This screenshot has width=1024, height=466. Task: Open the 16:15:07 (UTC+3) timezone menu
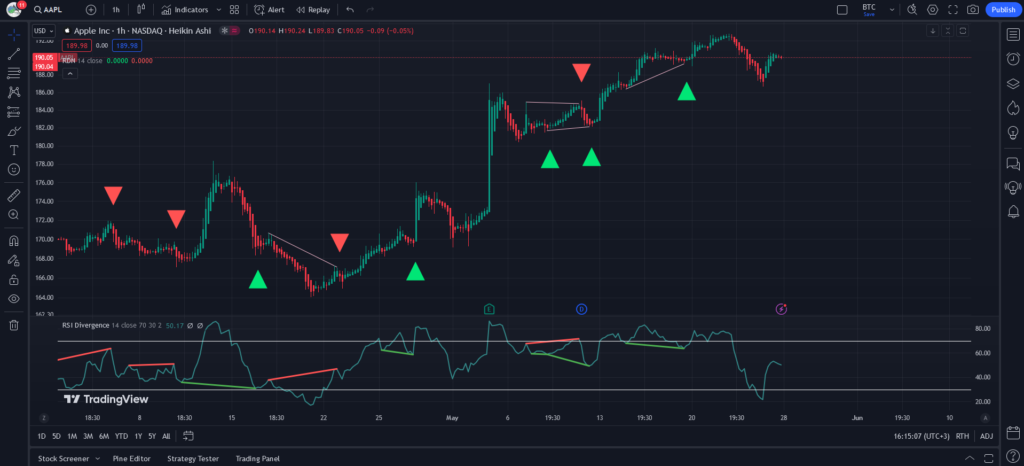923,436
